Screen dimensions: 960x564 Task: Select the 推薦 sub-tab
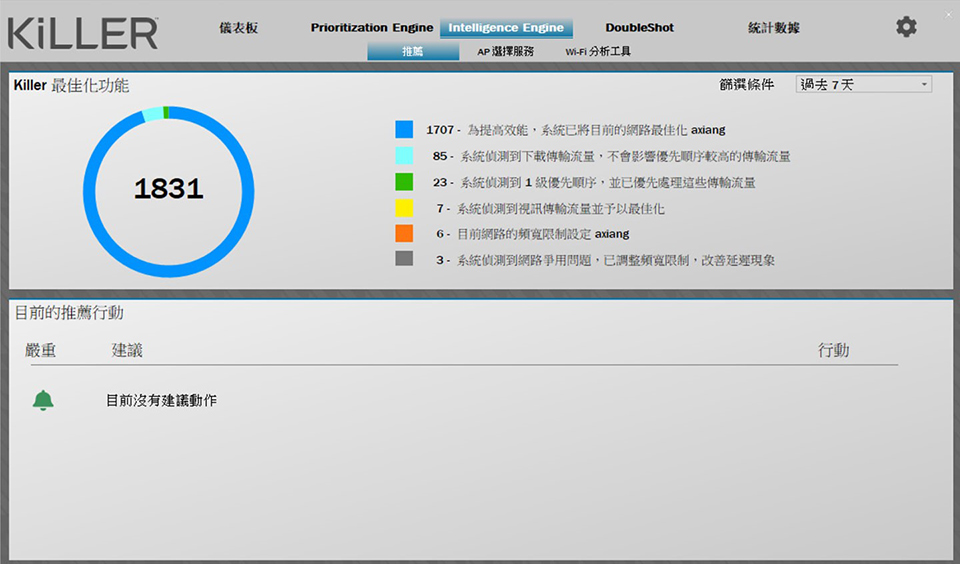tap(413, 51)
